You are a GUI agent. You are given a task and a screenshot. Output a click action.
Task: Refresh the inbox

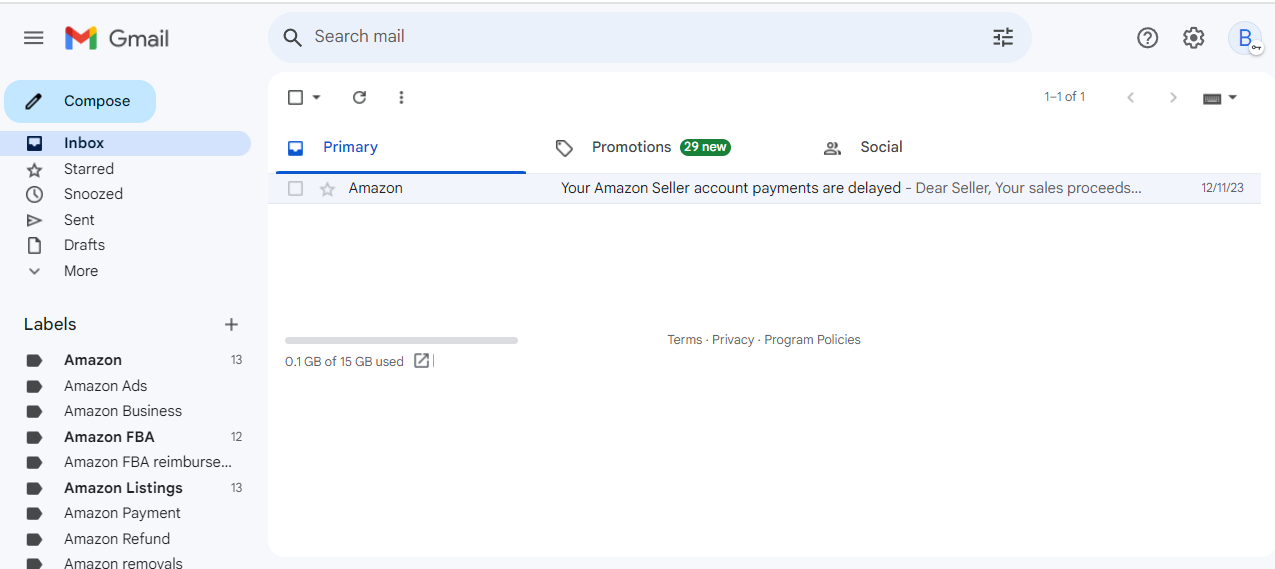click(359, 97)
